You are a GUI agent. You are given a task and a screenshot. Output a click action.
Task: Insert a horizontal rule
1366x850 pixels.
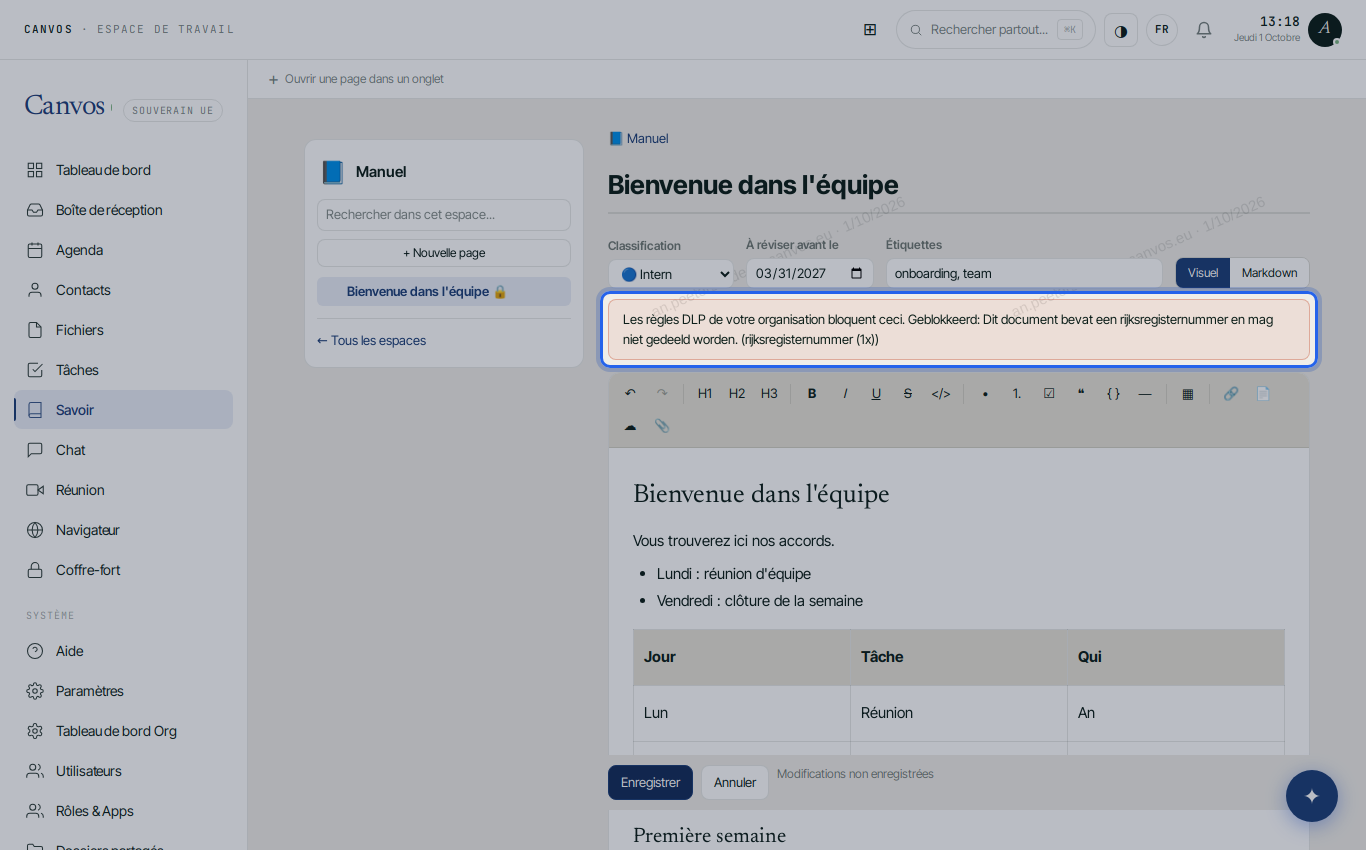click(1145, 393)
